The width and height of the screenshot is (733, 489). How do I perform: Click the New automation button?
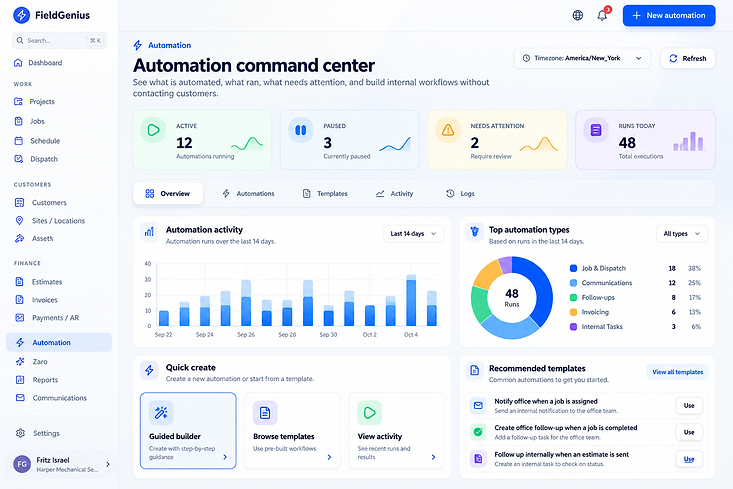click(x=669, y=15)
